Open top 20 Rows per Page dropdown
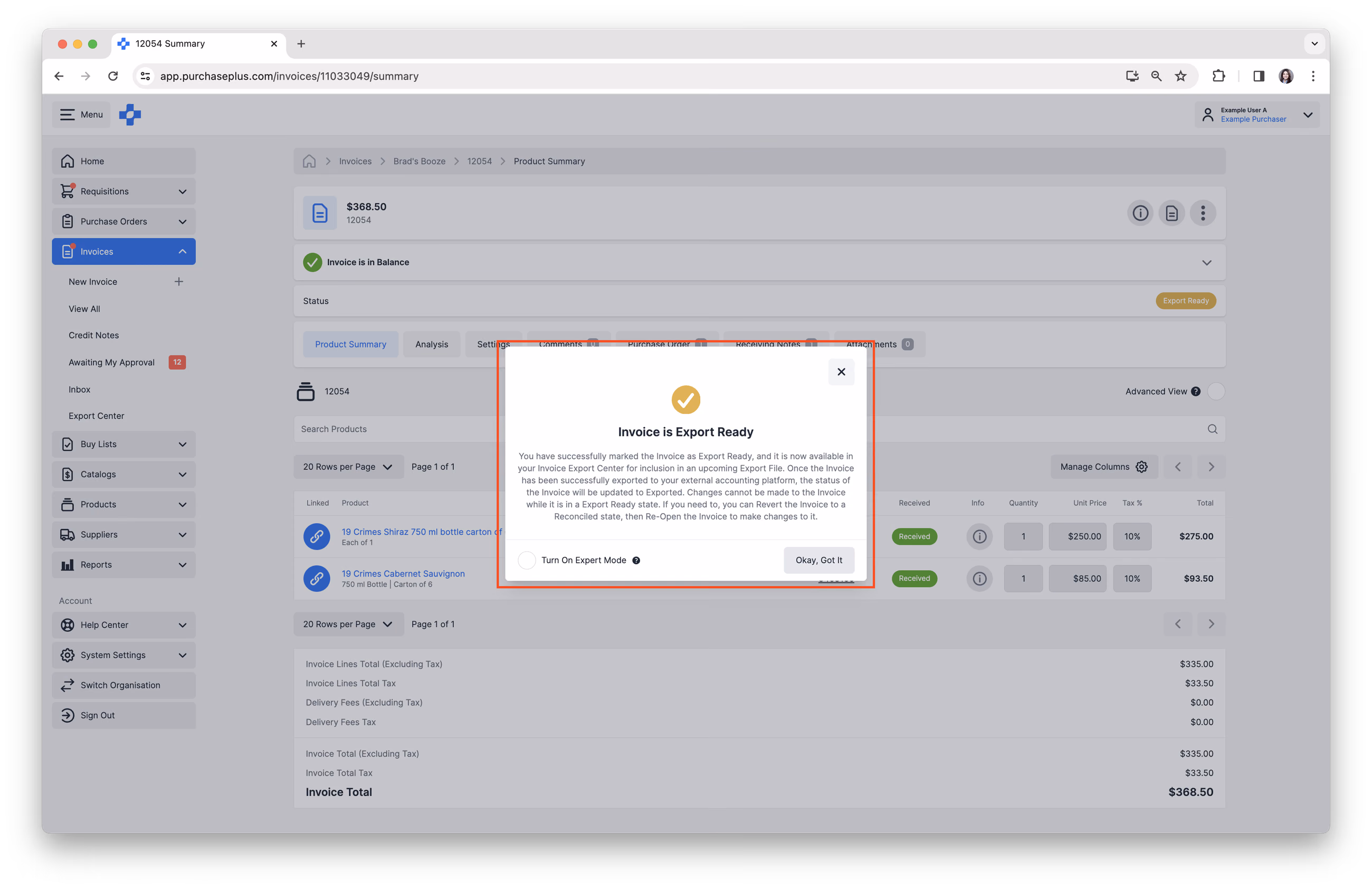Screen dimensions: 1372x889 tap(348, 466)
